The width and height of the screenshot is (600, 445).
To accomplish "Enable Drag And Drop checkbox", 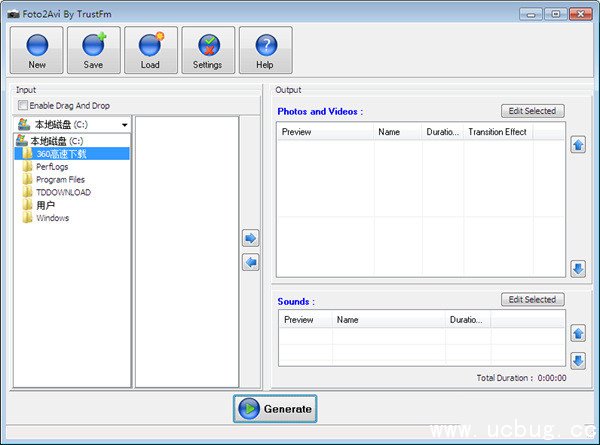I will (23, 105).
